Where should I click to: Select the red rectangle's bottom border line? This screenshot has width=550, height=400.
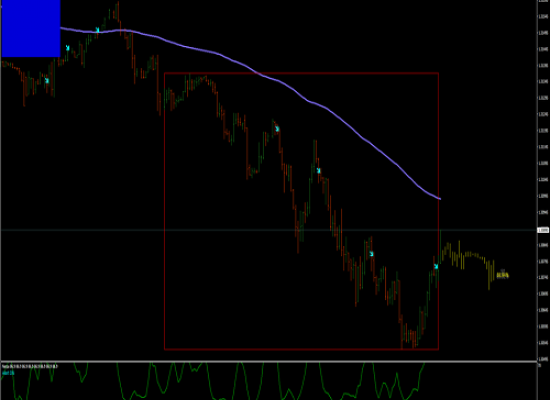pyautogui.click(x=301, y=349)
